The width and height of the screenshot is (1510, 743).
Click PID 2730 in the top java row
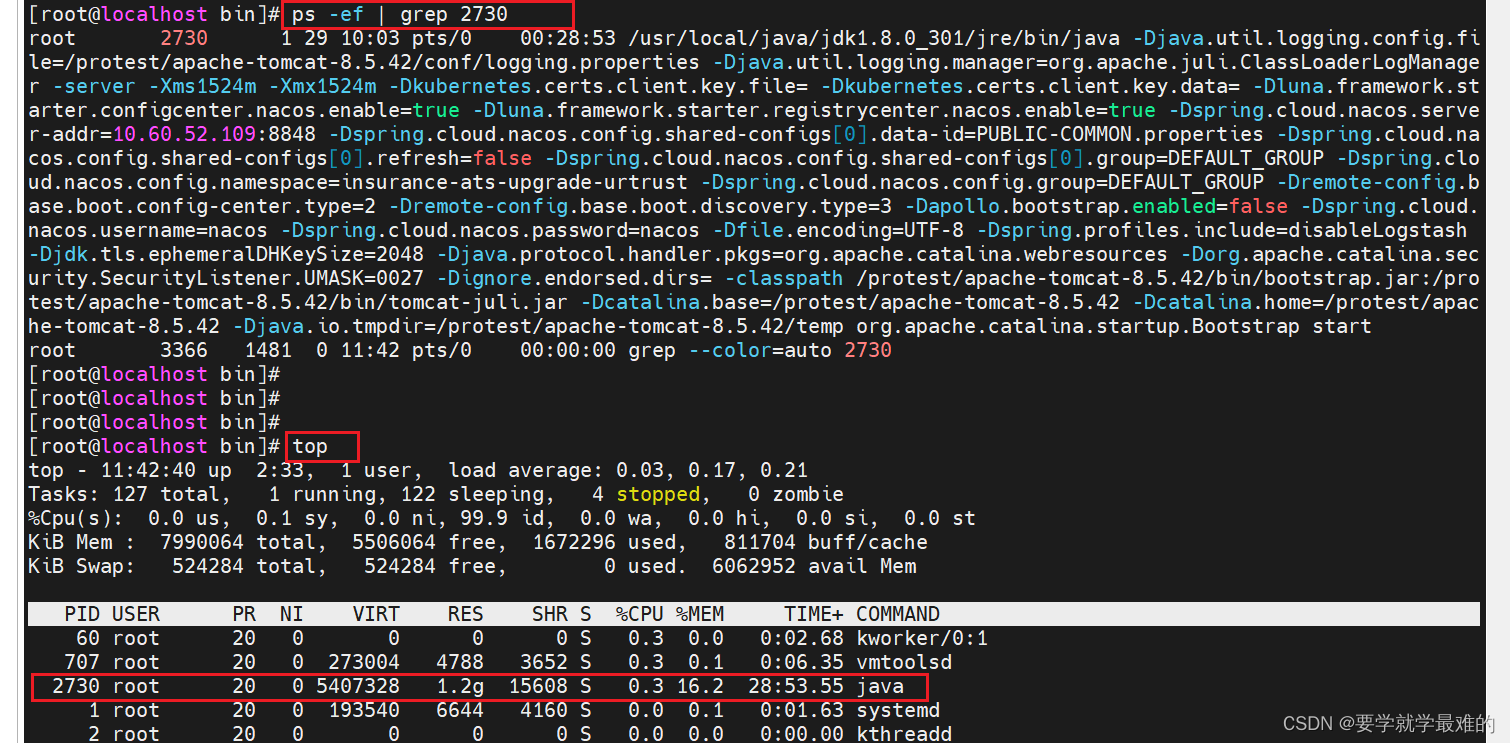click(x=76, y=687)
